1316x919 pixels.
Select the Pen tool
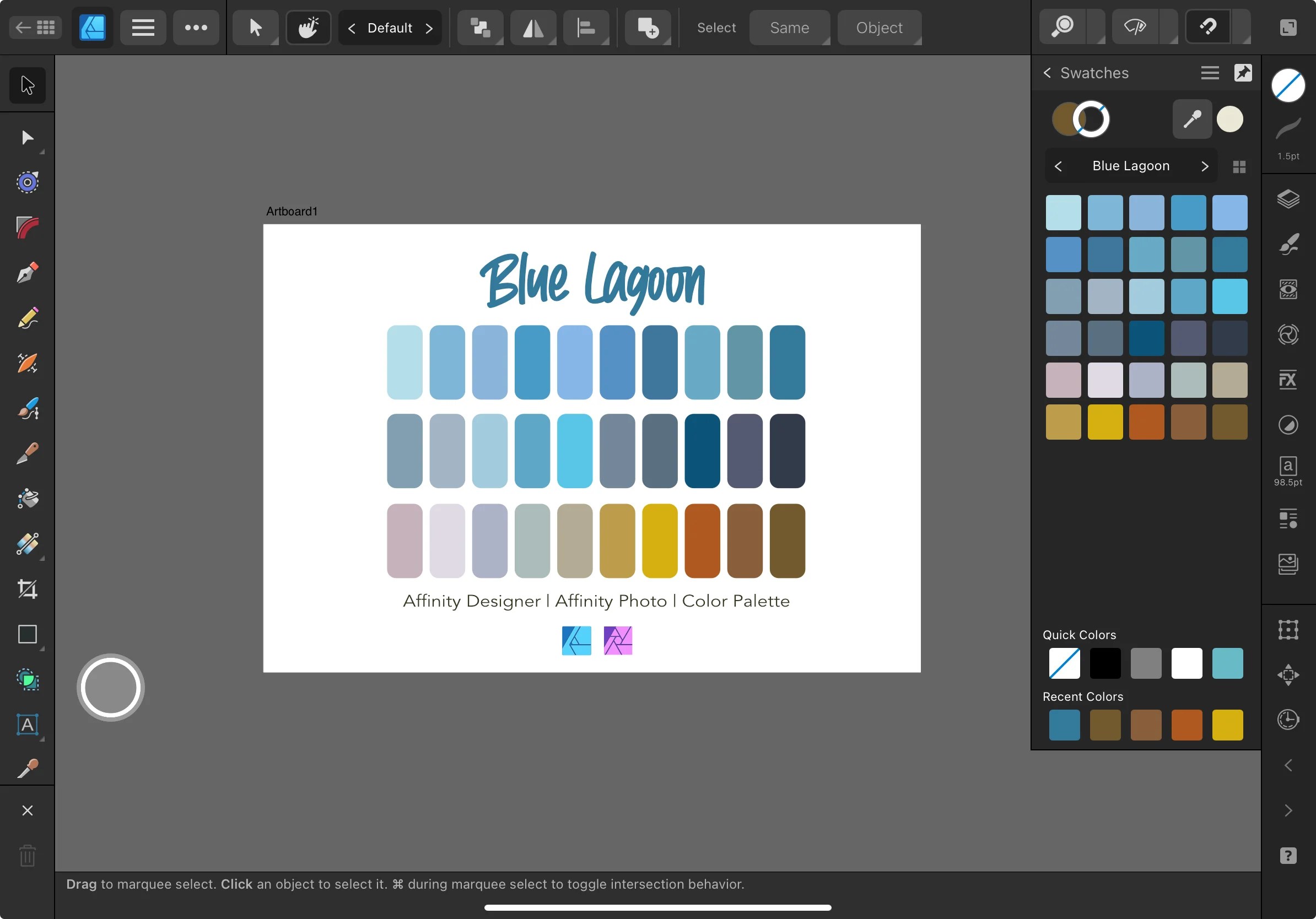click(x=27, y=273)
